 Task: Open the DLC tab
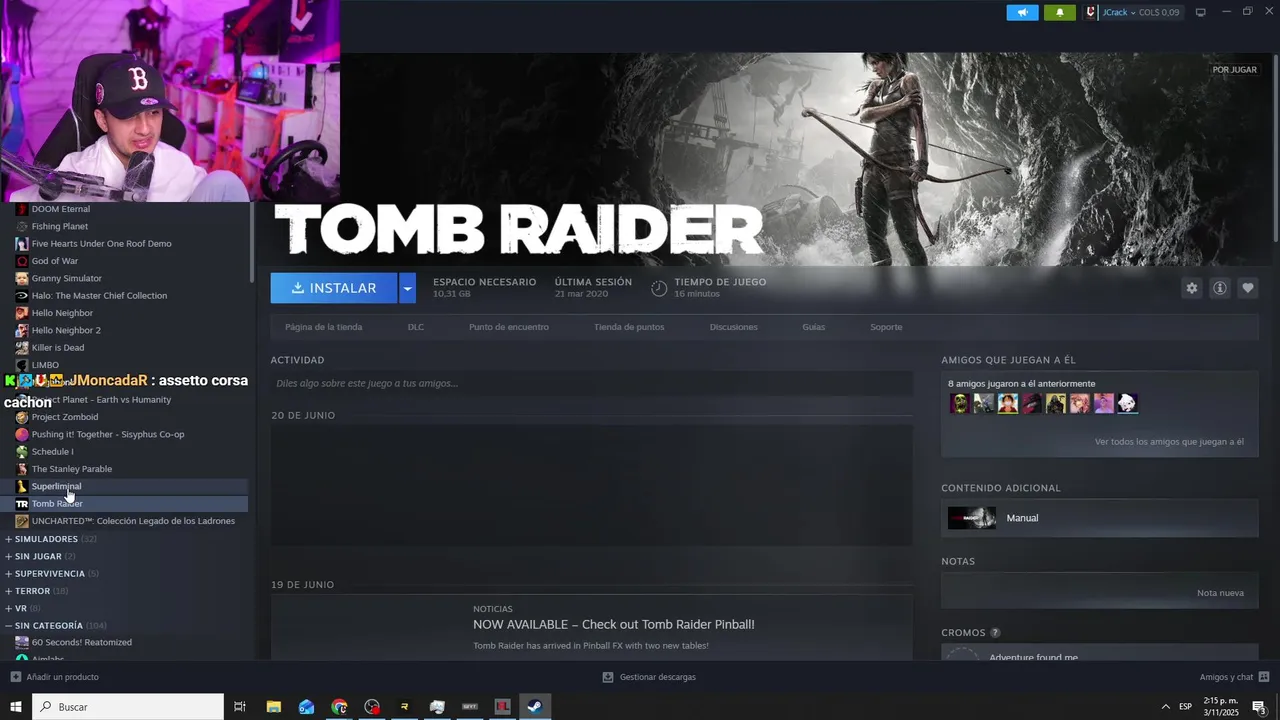tap(415, 327)
